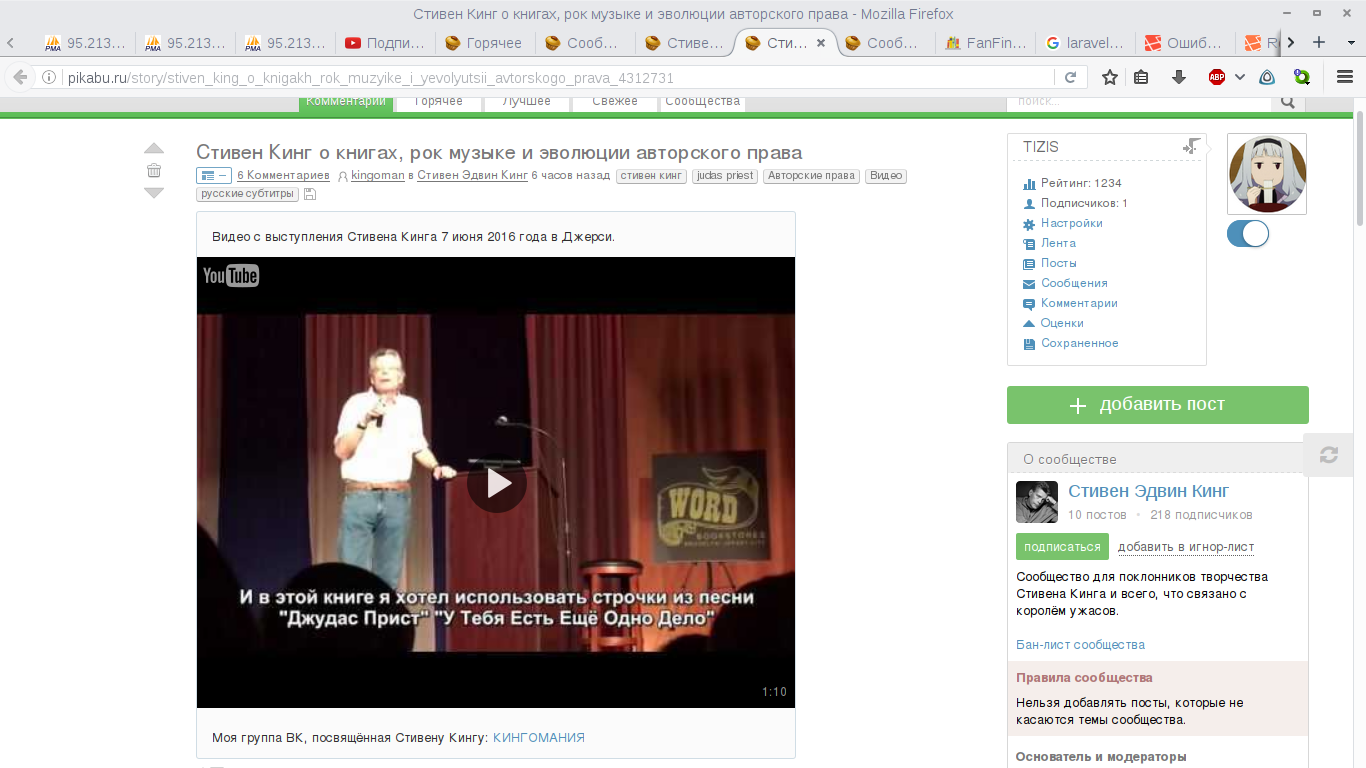1366x768 pixels.
Task: Click the trash icon beside the post
Action: pos(153,170)
